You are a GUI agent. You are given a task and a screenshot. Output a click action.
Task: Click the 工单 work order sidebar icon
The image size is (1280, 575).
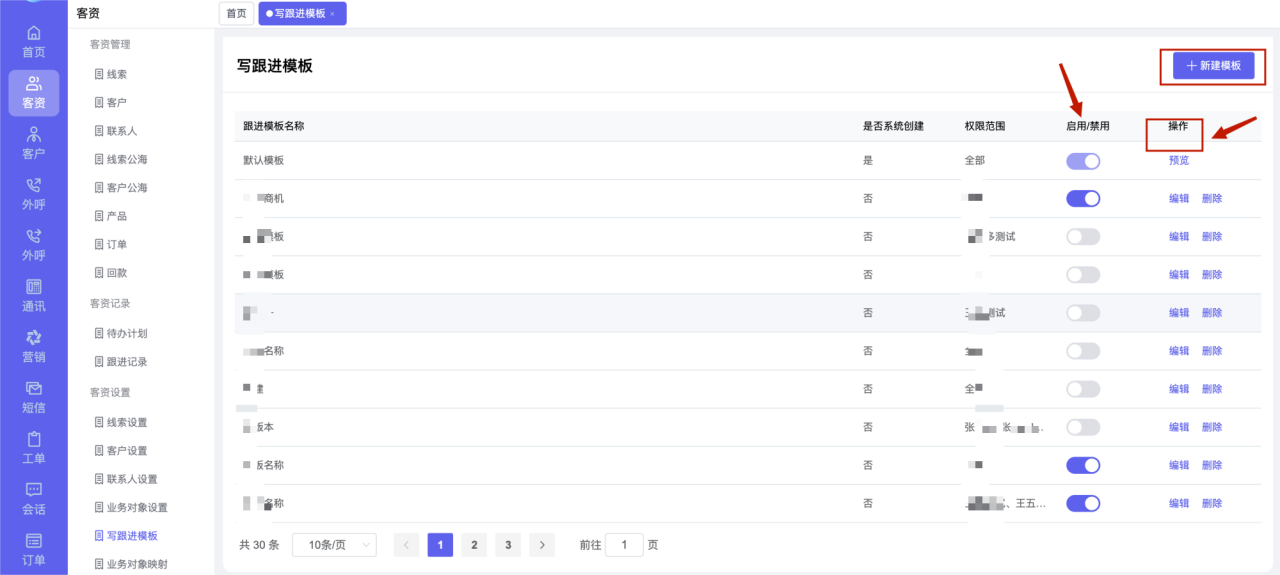(x=33, y=448)
